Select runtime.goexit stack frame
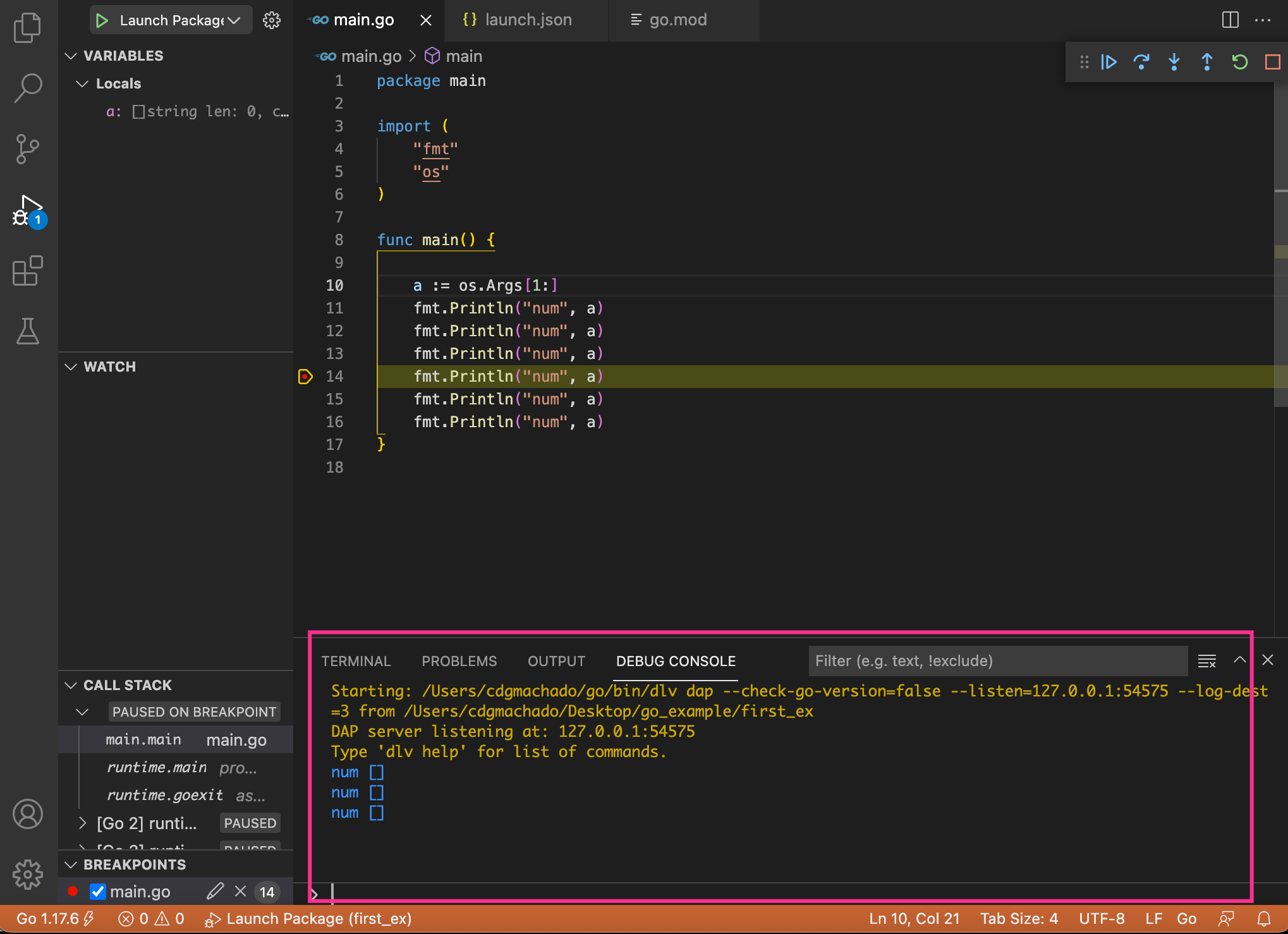 point(176,796)
